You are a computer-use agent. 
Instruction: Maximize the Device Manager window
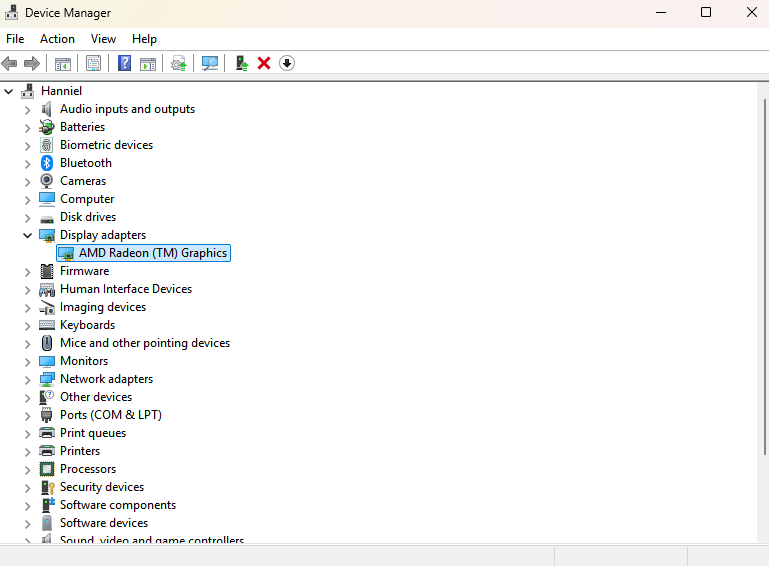pos(706,12)
